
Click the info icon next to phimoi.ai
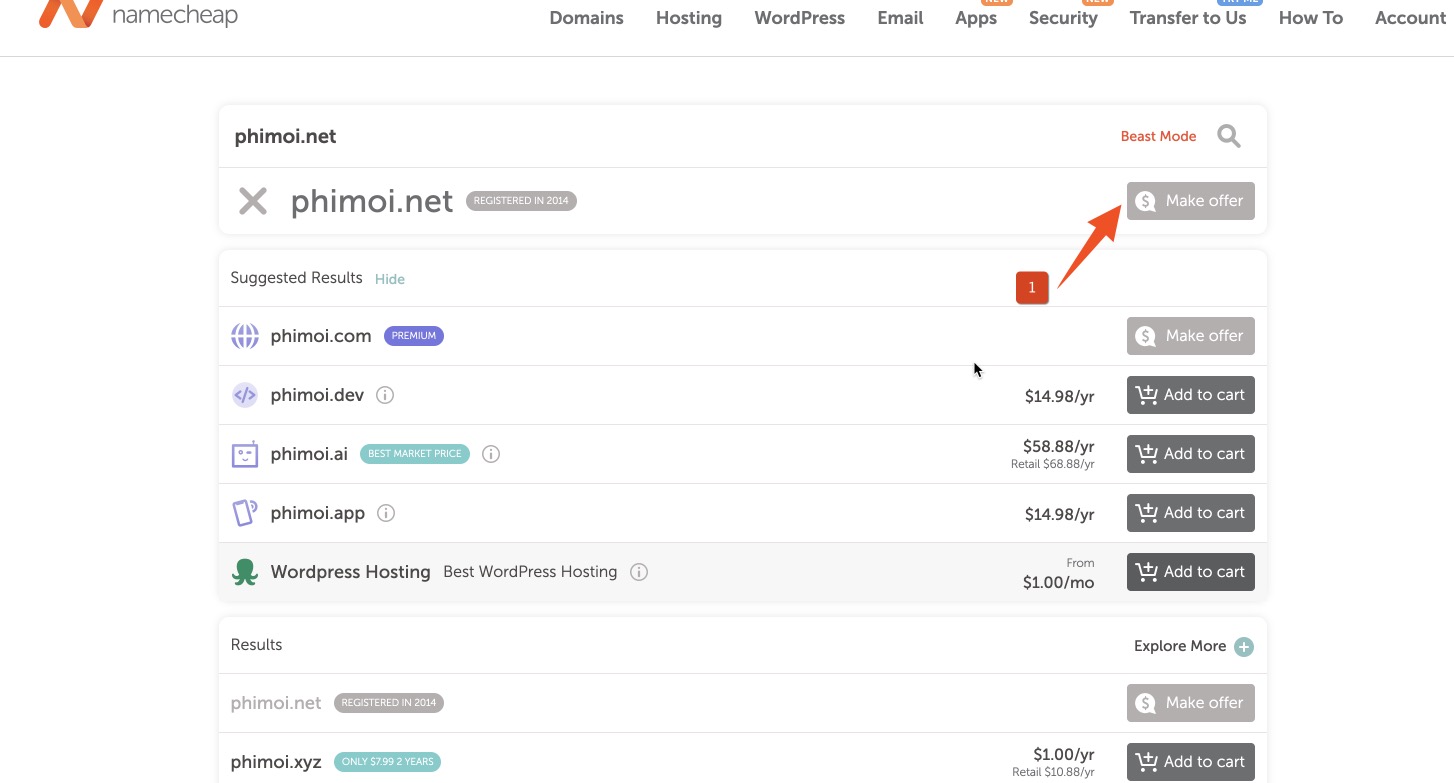pyautogui.click(x=491, y=454)
